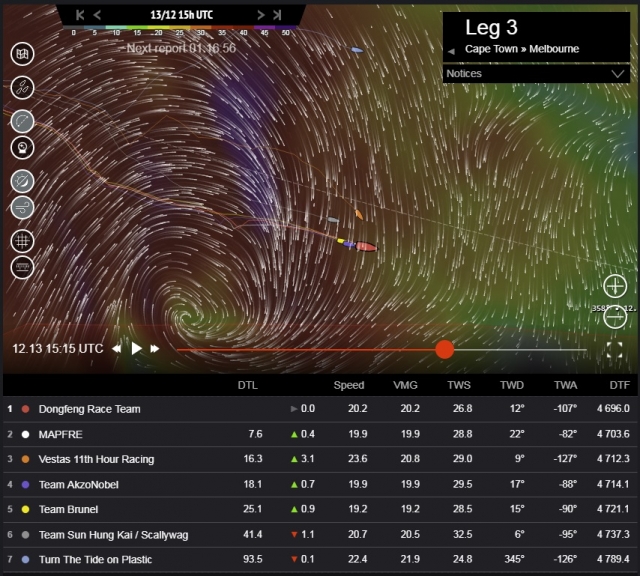The height and width of the screenshot is (576, 640).
Task: Enter fullscreen mode
Action: click(614, 350)
